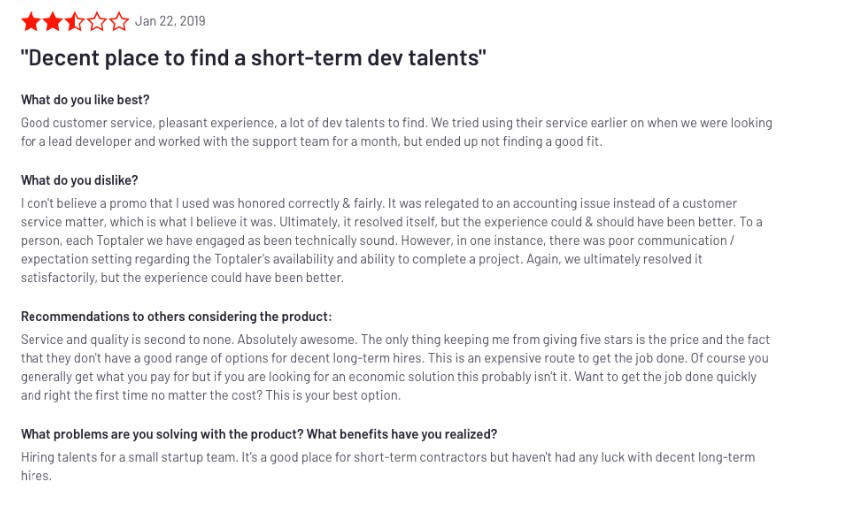
Task: Click the 'Good customer service, pleasant experience' paragraph
Action: tap(396, 132)
